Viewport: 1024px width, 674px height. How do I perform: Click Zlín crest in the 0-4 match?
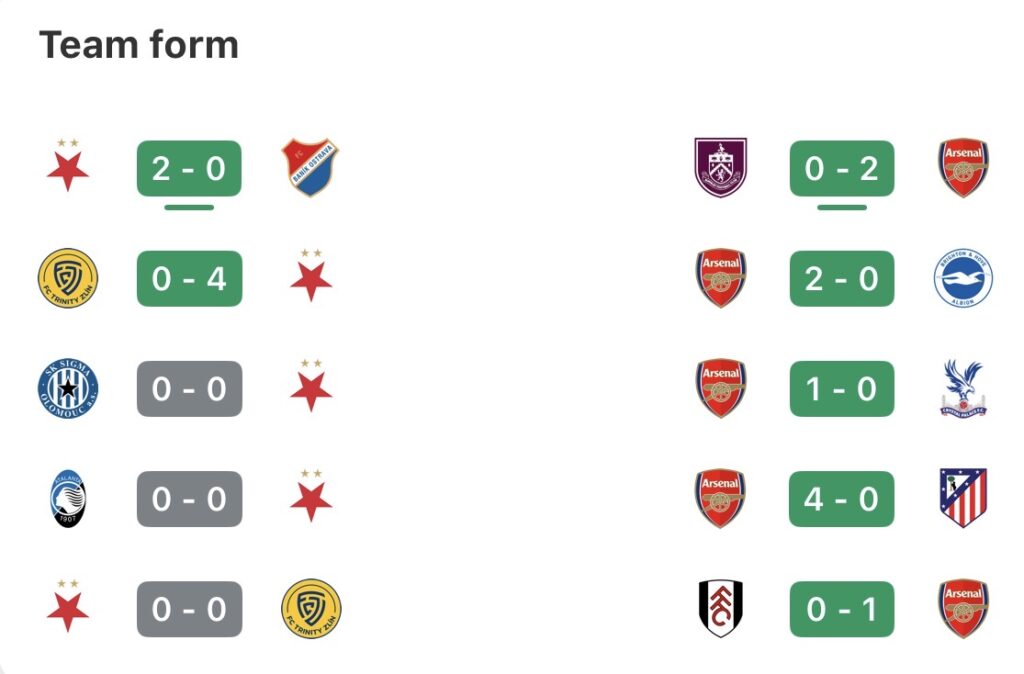68,278
